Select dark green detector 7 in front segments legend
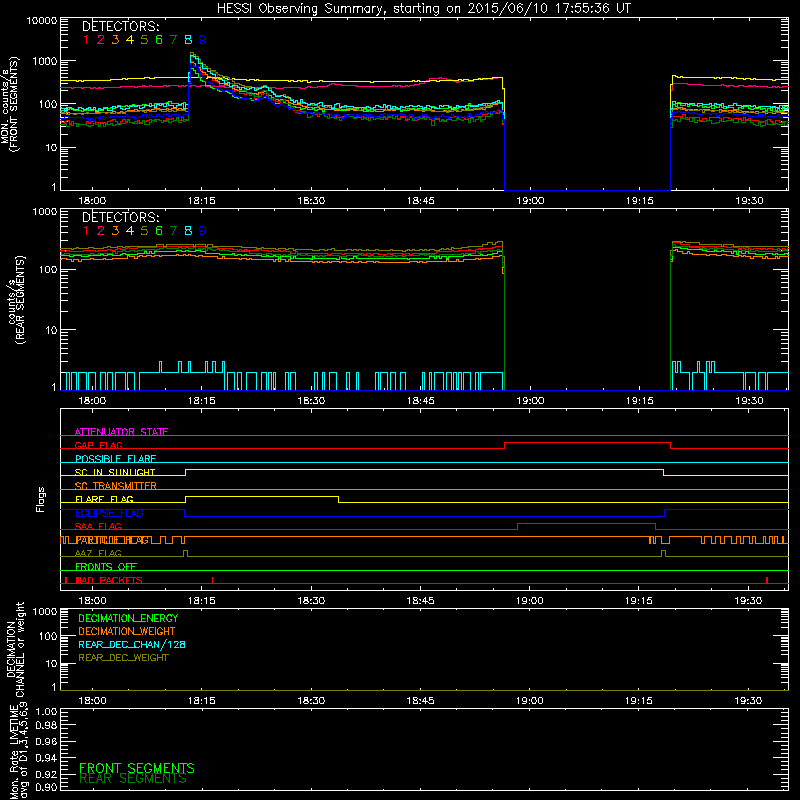This screenshot has width=800, height=800. click(x=173, y=40)
